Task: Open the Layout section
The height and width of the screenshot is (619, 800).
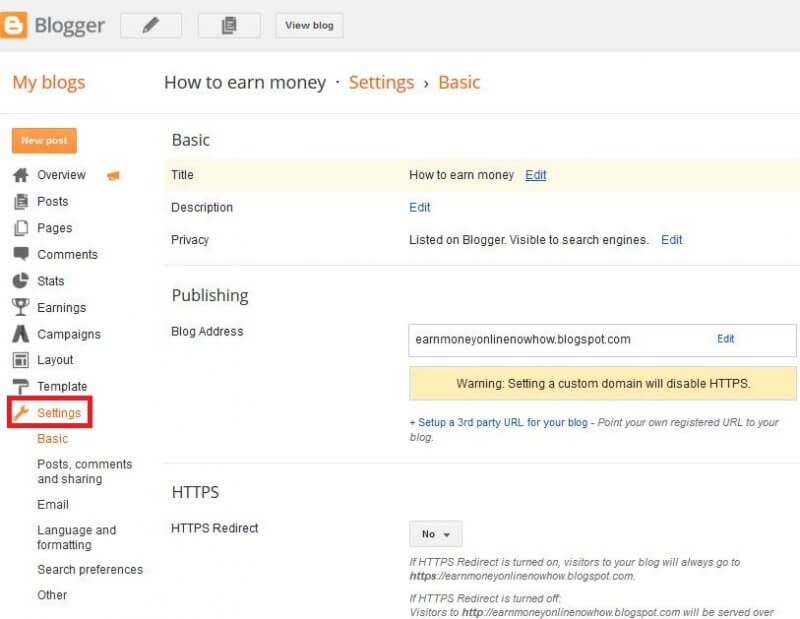Action: coord(55,360)
